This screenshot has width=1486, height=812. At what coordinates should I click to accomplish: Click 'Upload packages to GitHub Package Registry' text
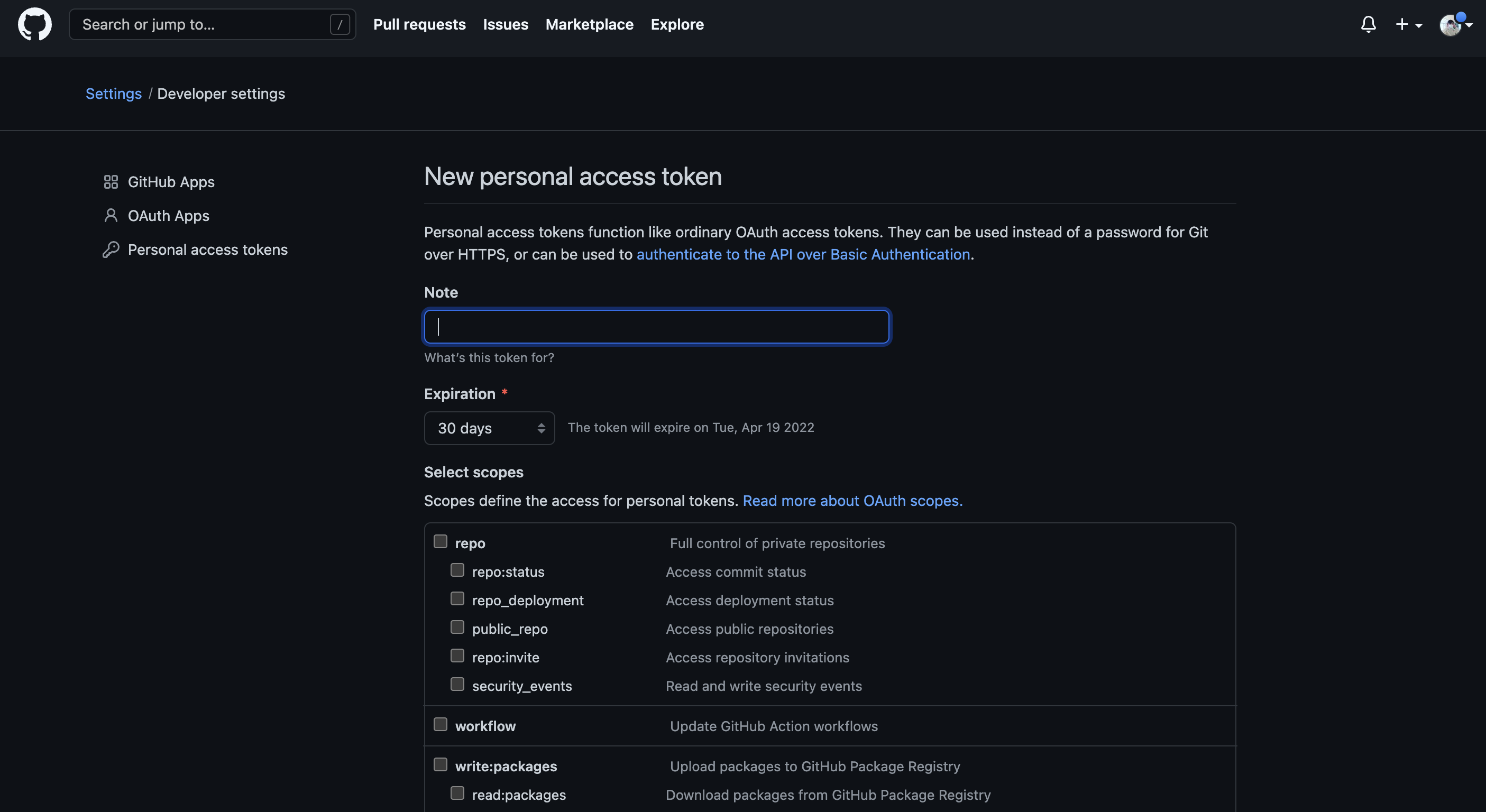click(815, 767)
